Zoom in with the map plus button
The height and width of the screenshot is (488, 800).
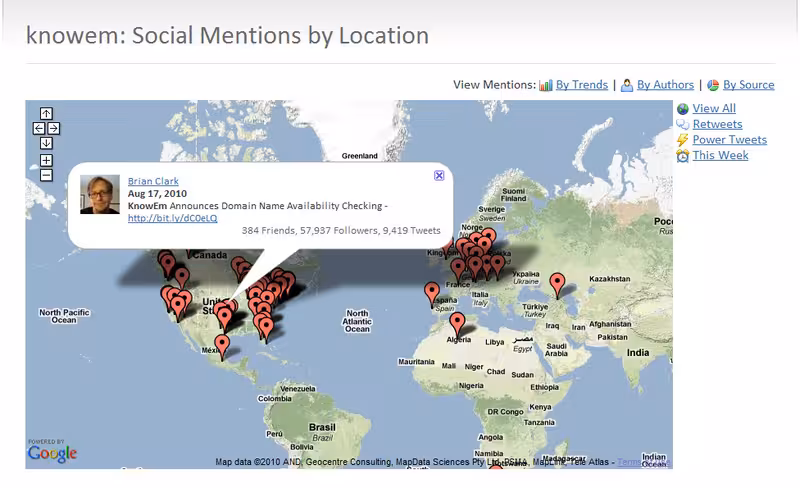(46, 160)
